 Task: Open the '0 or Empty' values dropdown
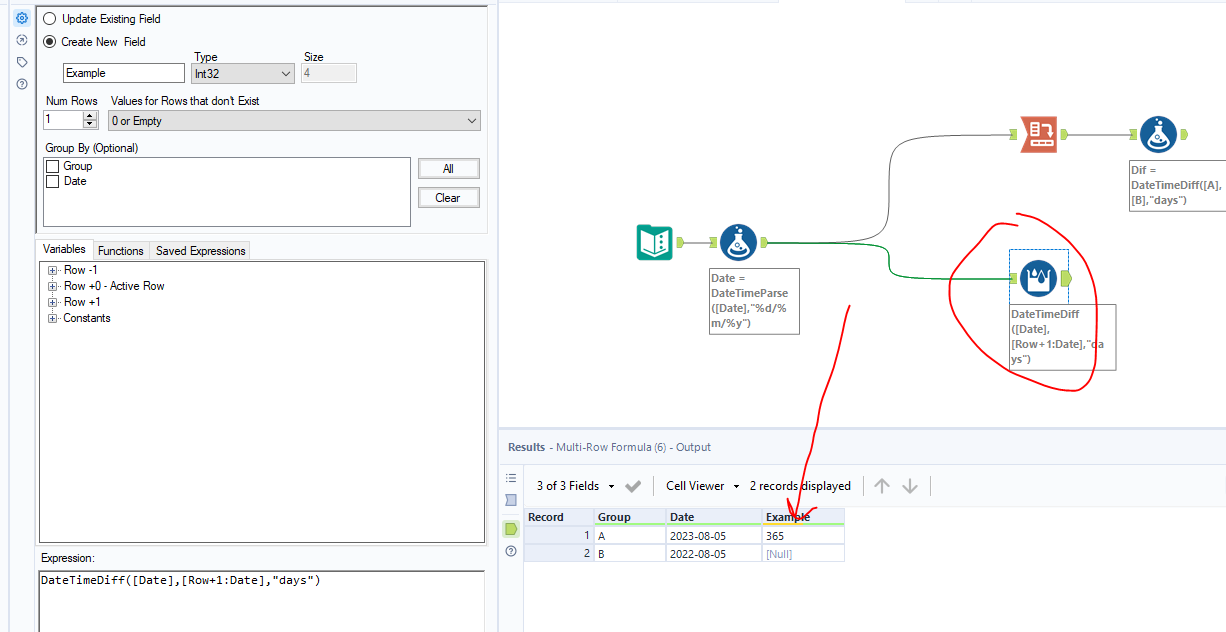coord(294,121)
